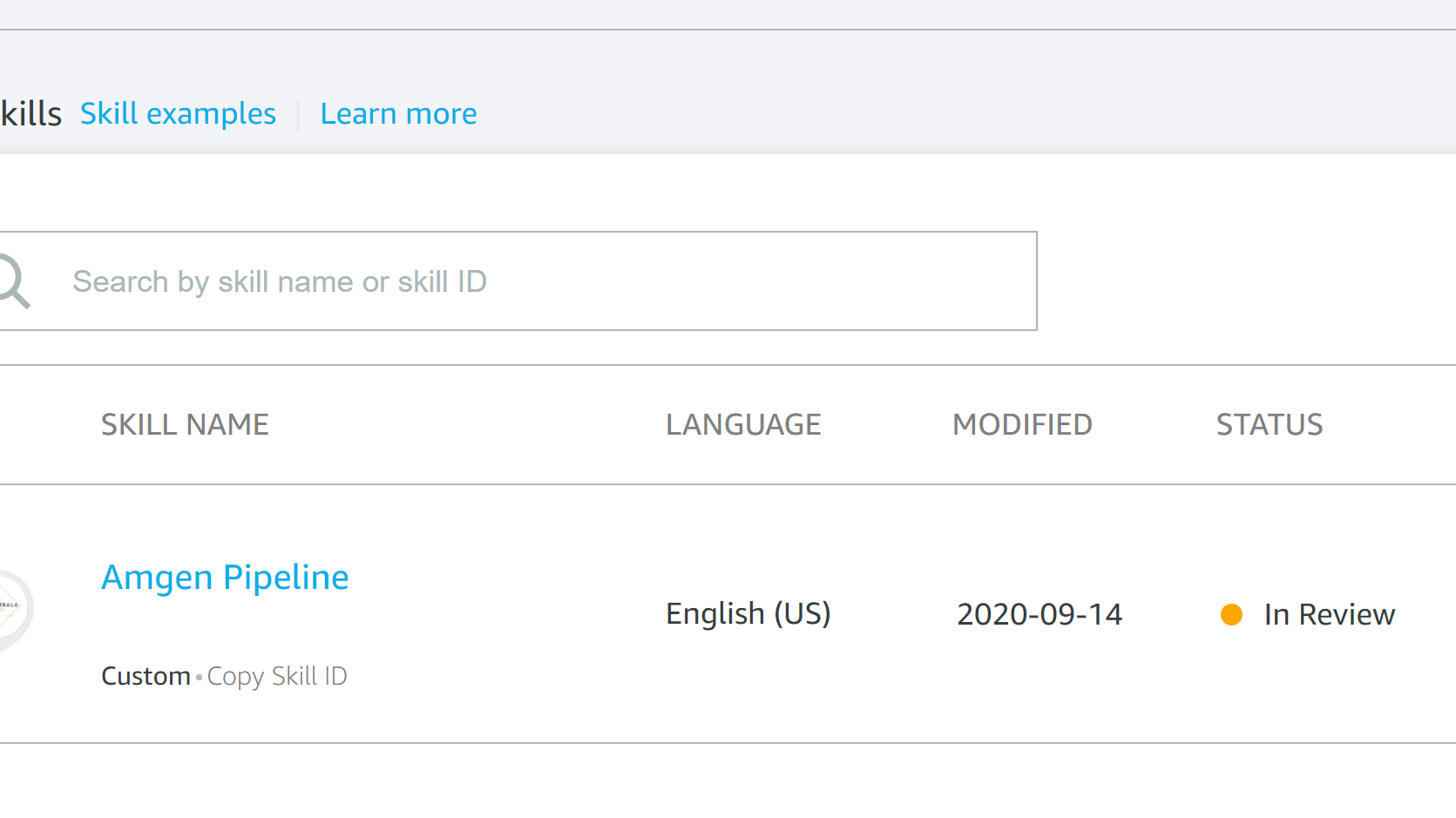Click the 2020-09-14 modified date
This screenshot has height=818, width=1456.
[1040, 614]
